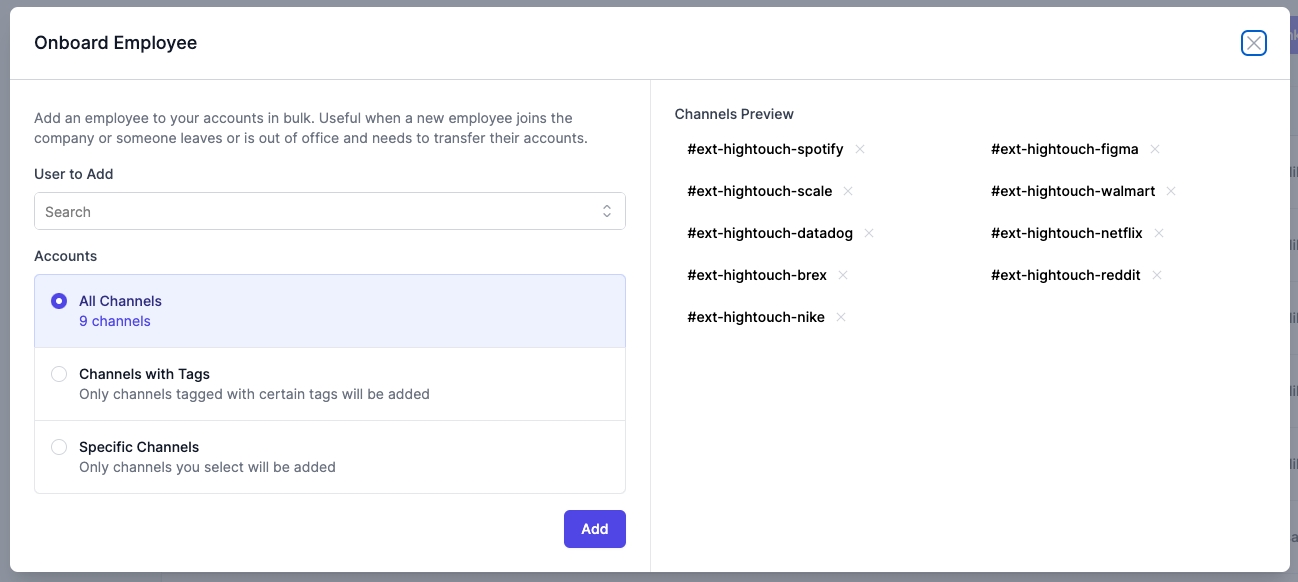Remove #ext-hightouch-nike channel using its x icon
This screenshot has height=582, width=1298.
coord(841,317)
